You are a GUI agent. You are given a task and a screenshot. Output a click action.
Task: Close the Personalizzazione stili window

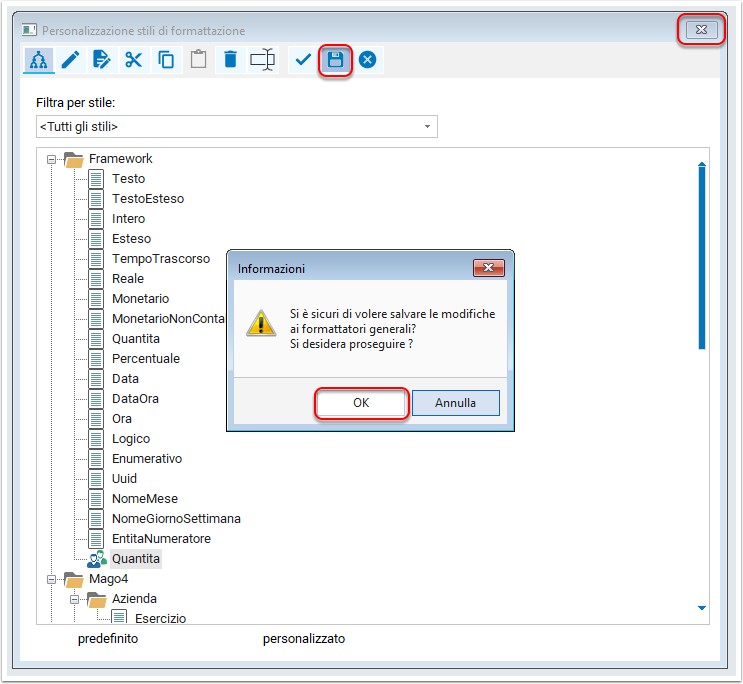pos(701,29)
